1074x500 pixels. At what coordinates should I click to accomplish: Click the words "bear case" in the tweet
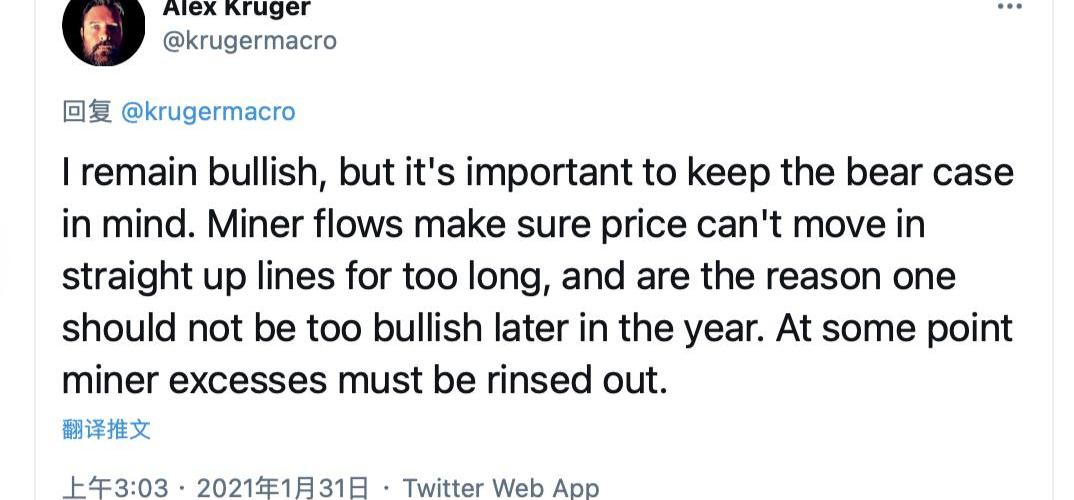point(929,173)
